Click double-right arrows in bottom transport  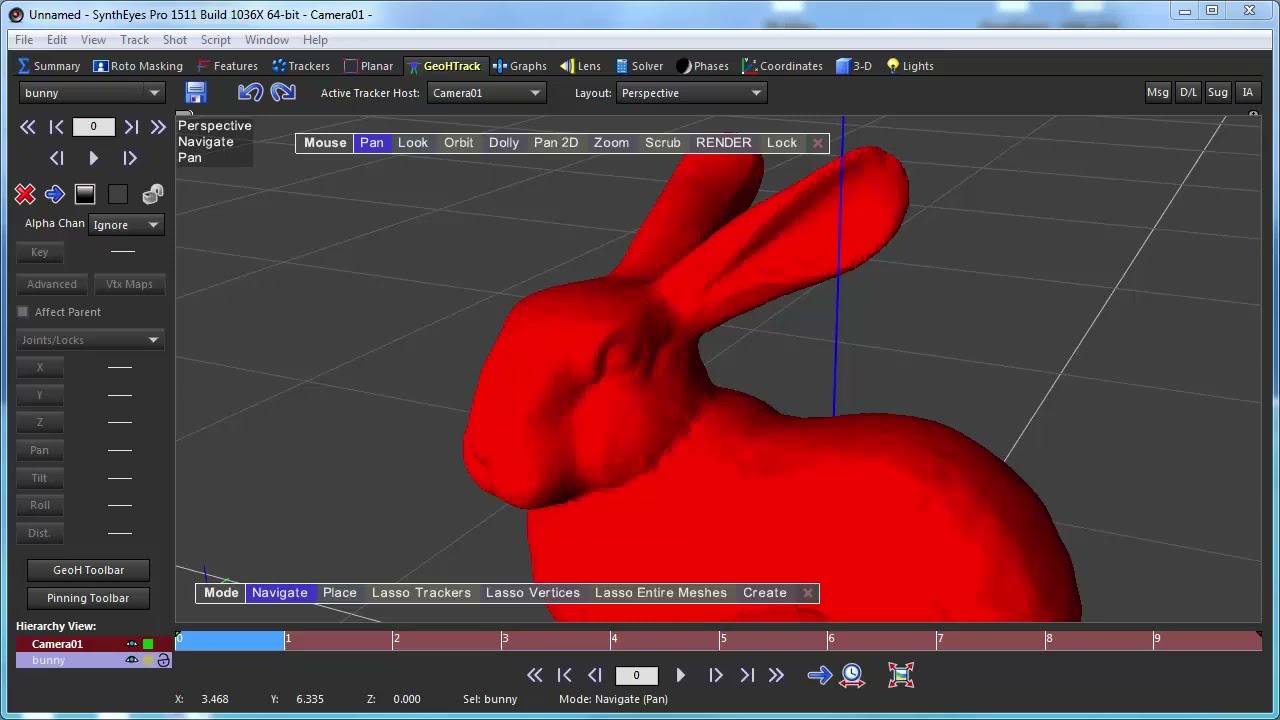[776, 676]
